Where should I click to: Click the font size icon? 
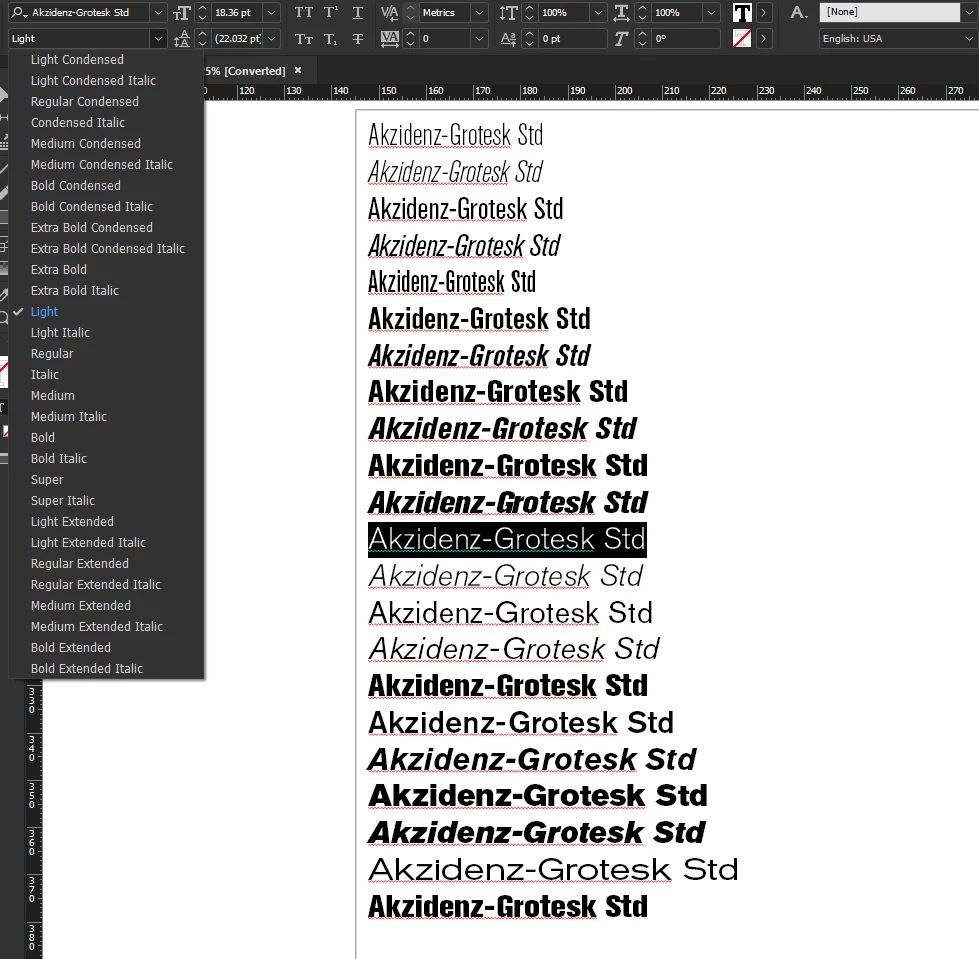coord(181,12)
